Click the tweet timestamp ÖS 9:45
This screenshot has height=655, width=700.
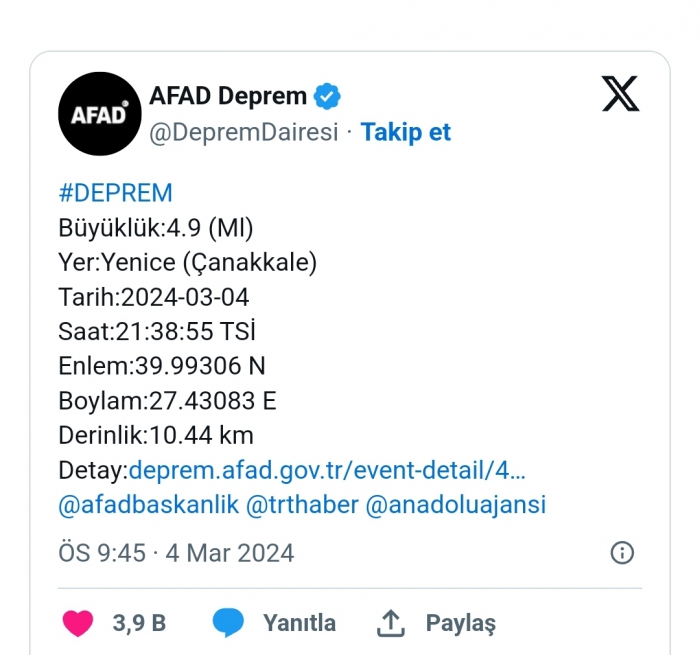click(x=176, y=553)
